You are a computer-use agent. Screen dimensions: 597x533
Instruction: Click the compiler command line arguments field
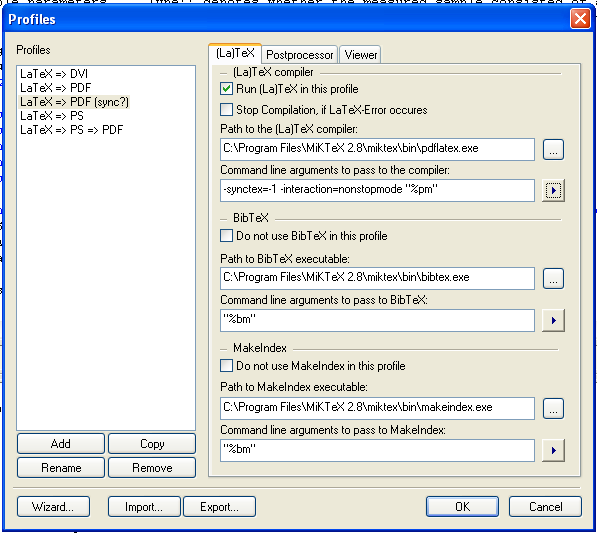pyautogui.click(x=377, y=190)
